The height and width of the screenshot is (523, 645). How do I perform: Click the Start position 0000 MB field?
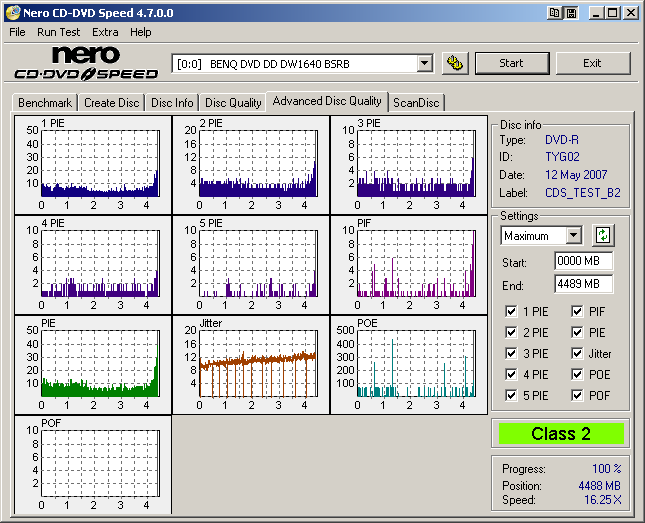583,261
